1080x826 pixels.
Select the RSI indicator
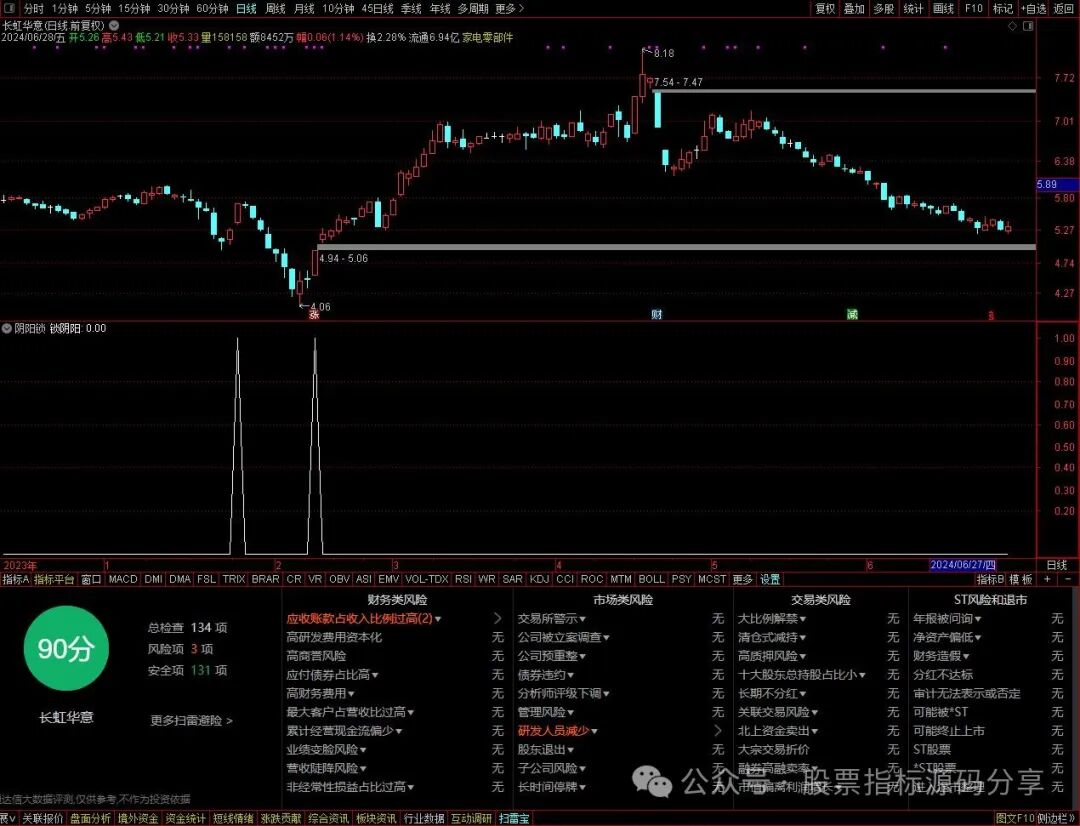(x=463, y=579)
